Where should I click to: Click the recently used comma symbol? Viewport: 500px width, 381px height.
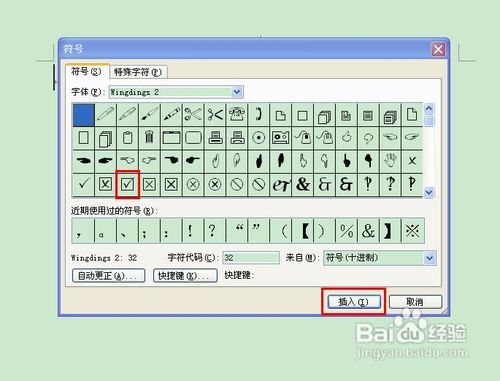coord(83,231)
